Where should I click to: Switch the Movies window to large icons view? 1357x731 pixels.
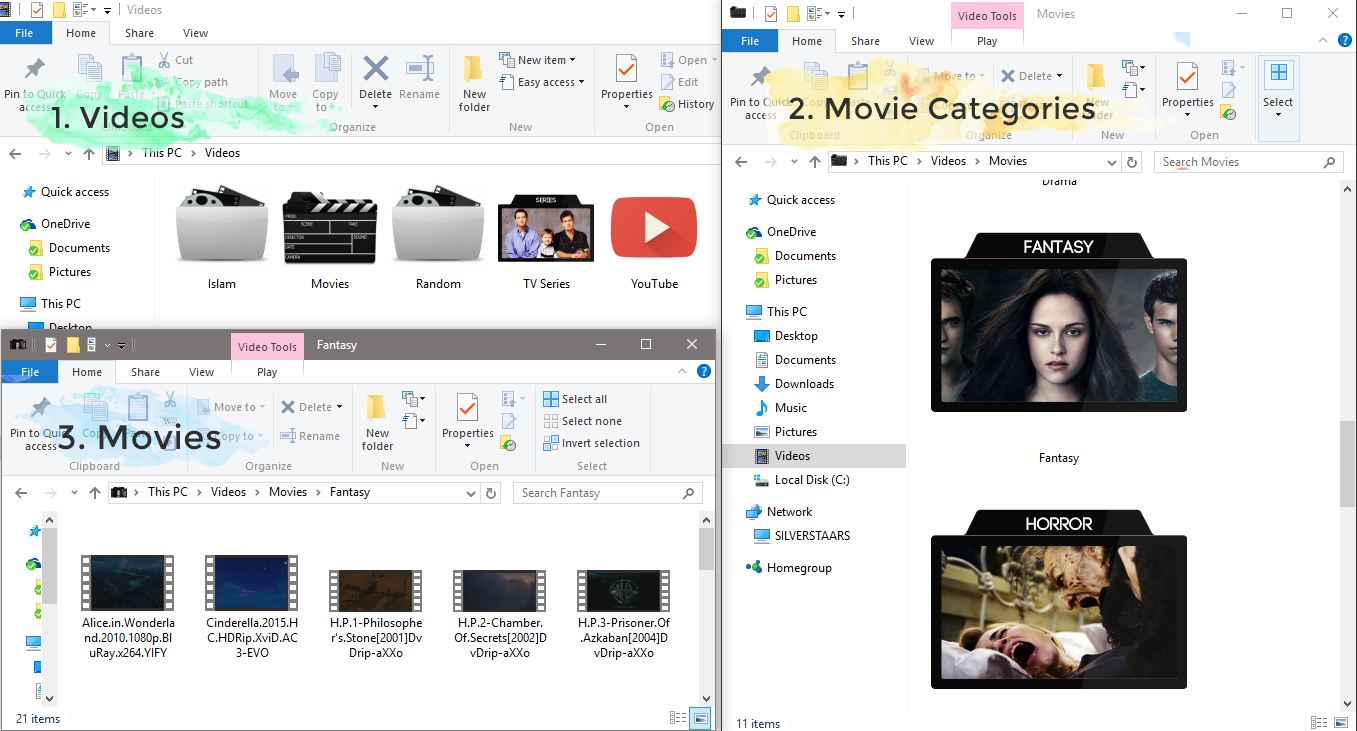(1341, 723)
